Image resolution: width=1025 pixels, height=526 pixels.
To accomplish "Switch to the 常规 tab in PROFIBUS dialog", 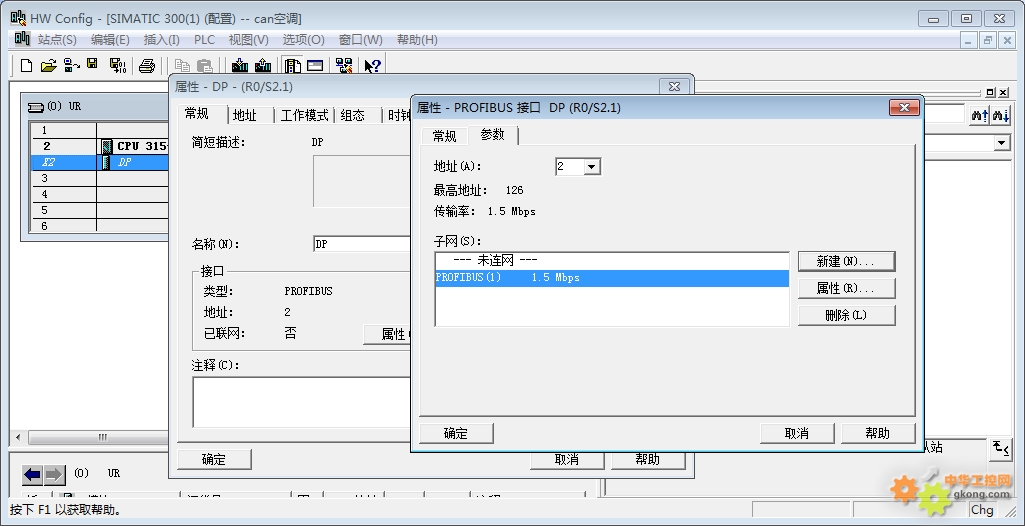I will click(x=444, y=136).
